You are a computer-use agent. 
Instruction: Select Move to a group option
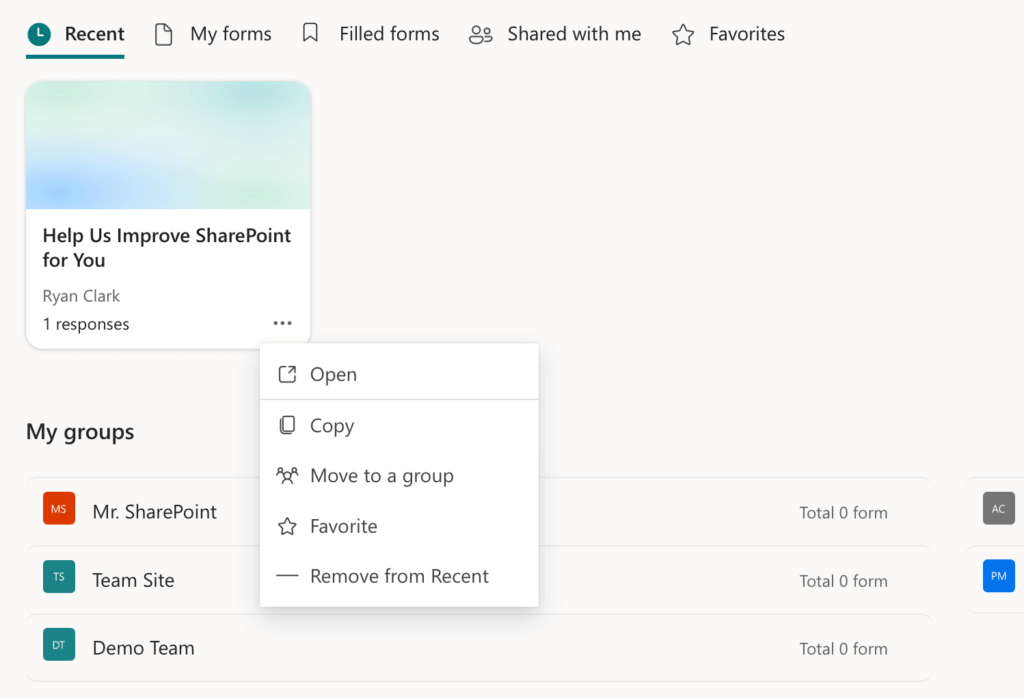click(399, 476)
